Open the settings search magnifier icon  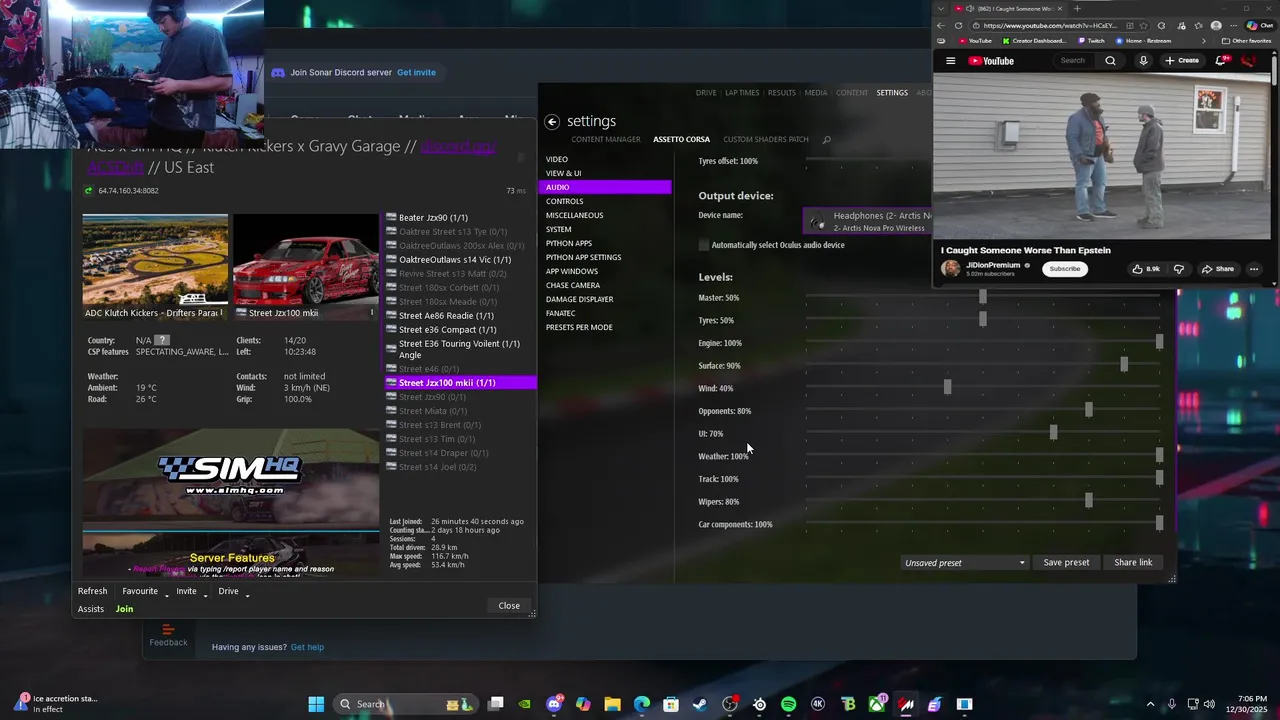click(826, 140)
